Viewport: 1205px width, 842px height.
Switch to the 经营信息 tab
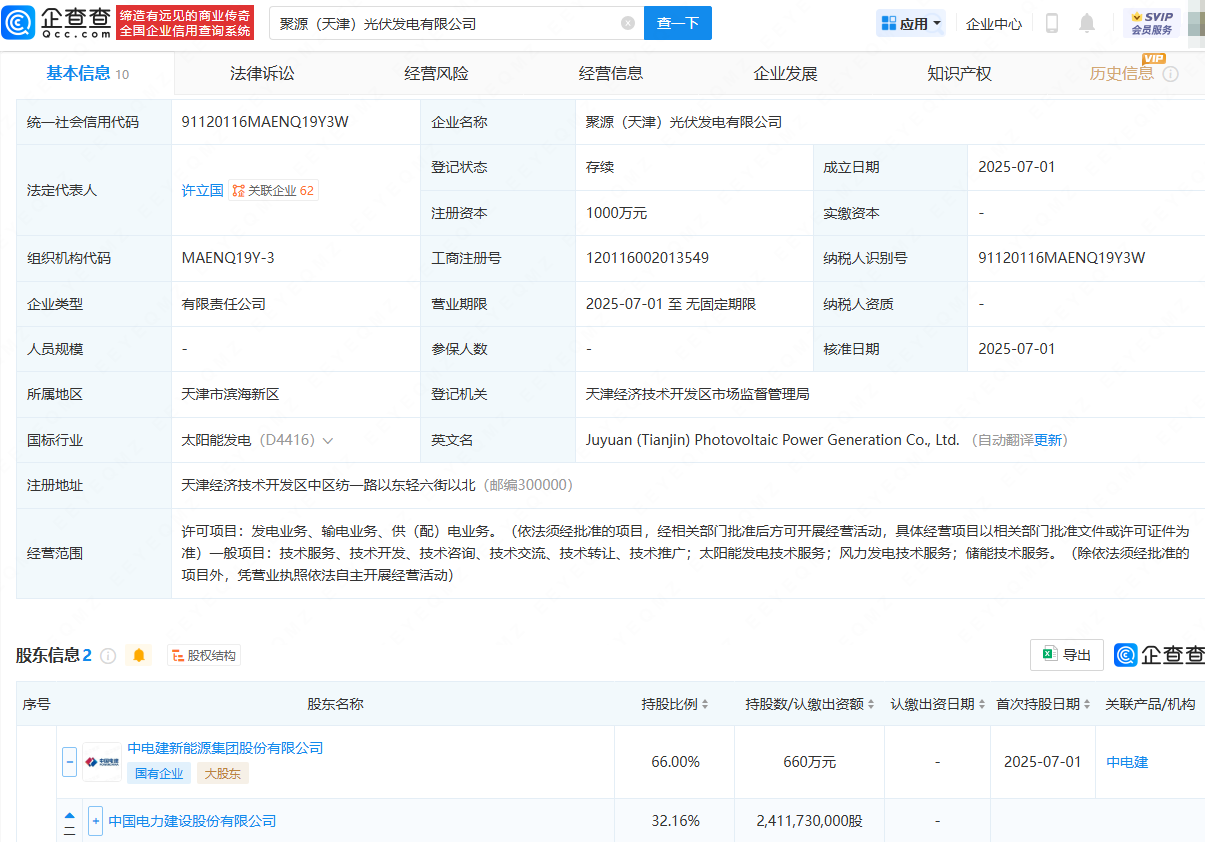pos(611,73)
